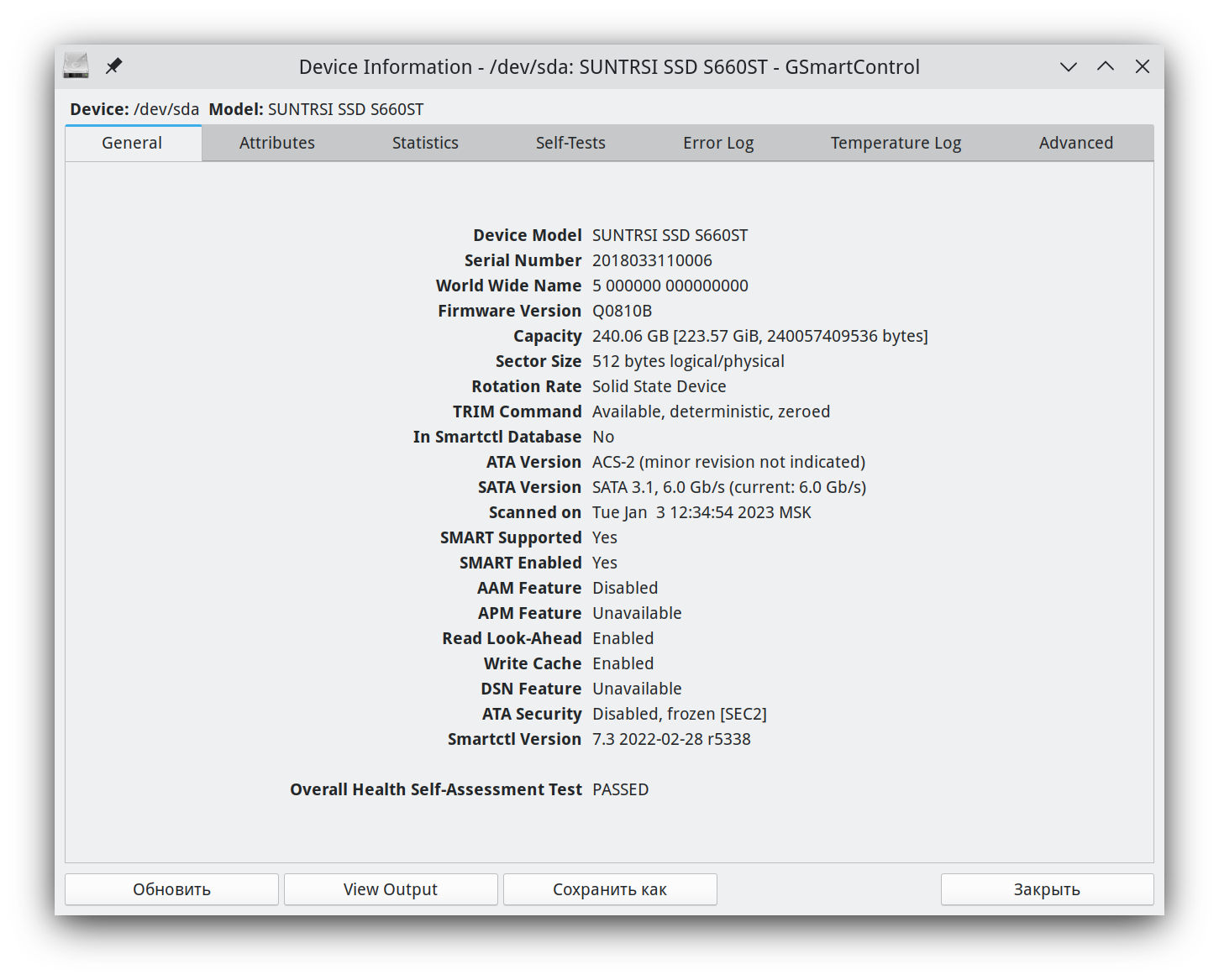Click the serial number value 2018033110006

[x=652, y=260]
